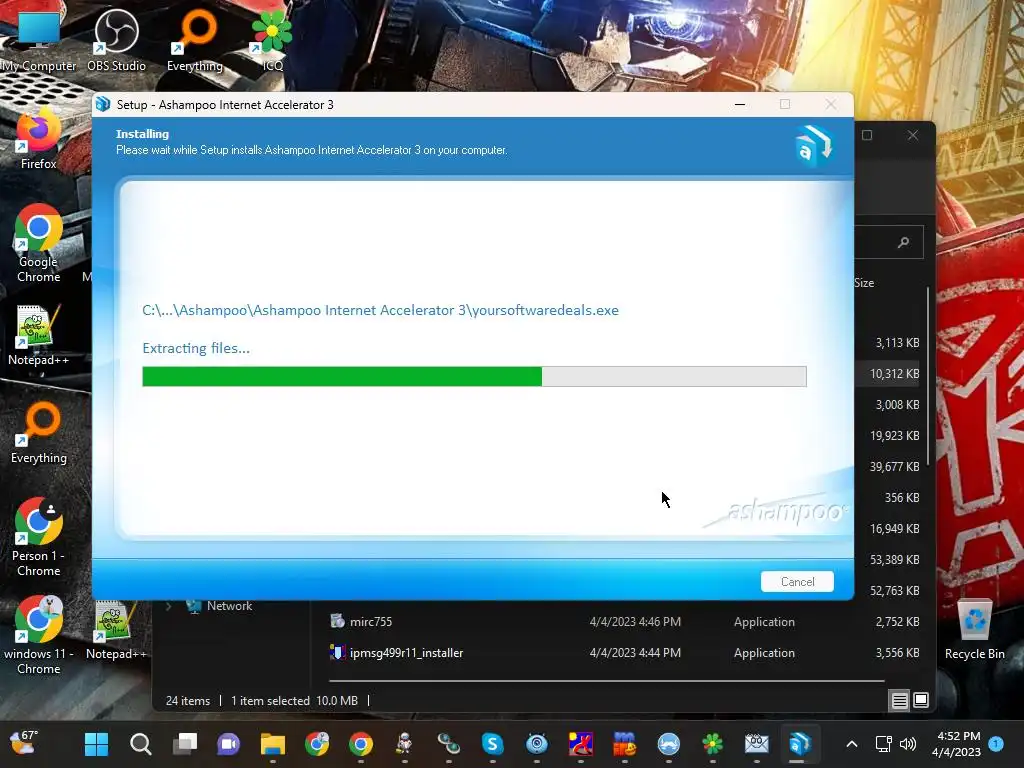
Task: Open the Person 1 - Chrome shortcut
Action: (x=39, y=537)
